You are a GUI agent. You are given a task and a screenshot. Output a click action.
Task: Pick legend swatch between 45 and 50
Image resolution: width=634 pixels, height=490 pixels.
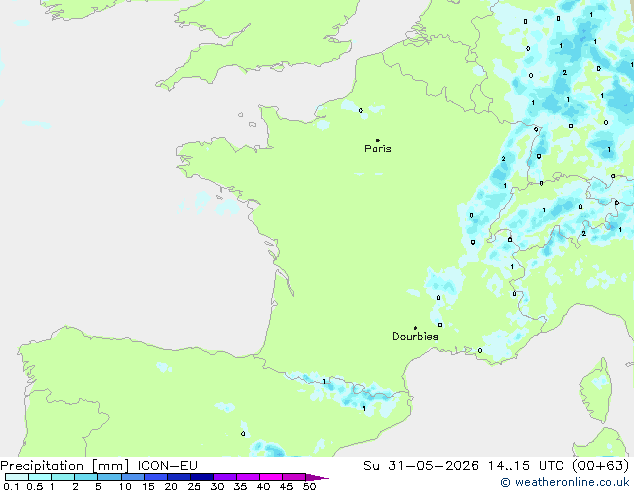tap(294, 477)
